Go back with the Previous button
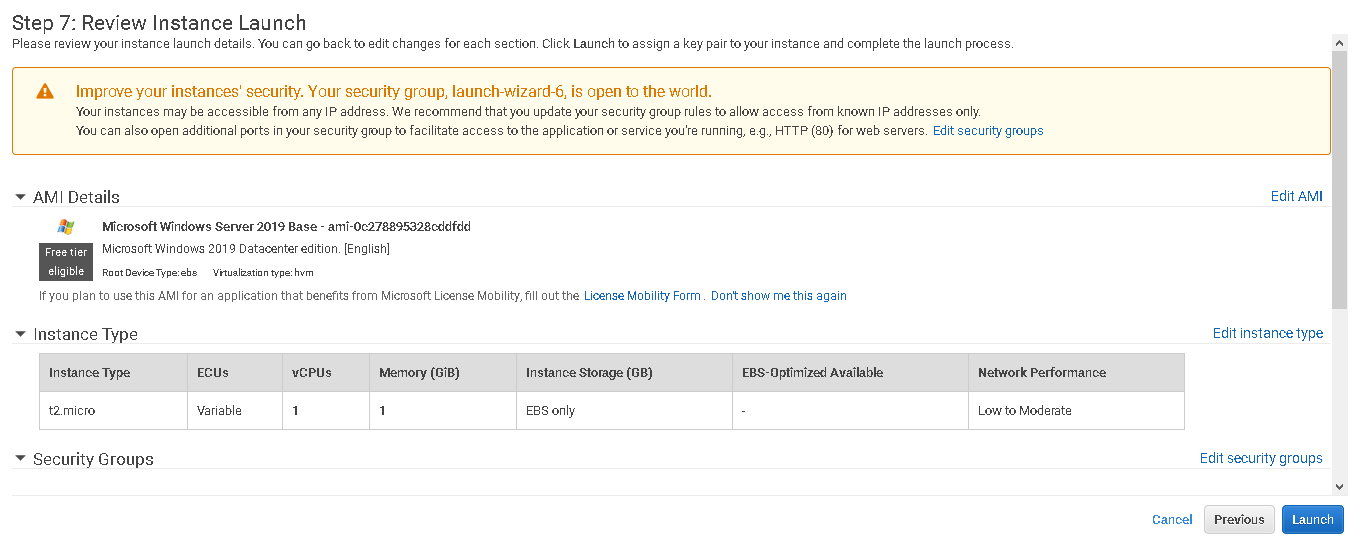Screen dimensions: 1360x550 click(x=1239, y=520)
